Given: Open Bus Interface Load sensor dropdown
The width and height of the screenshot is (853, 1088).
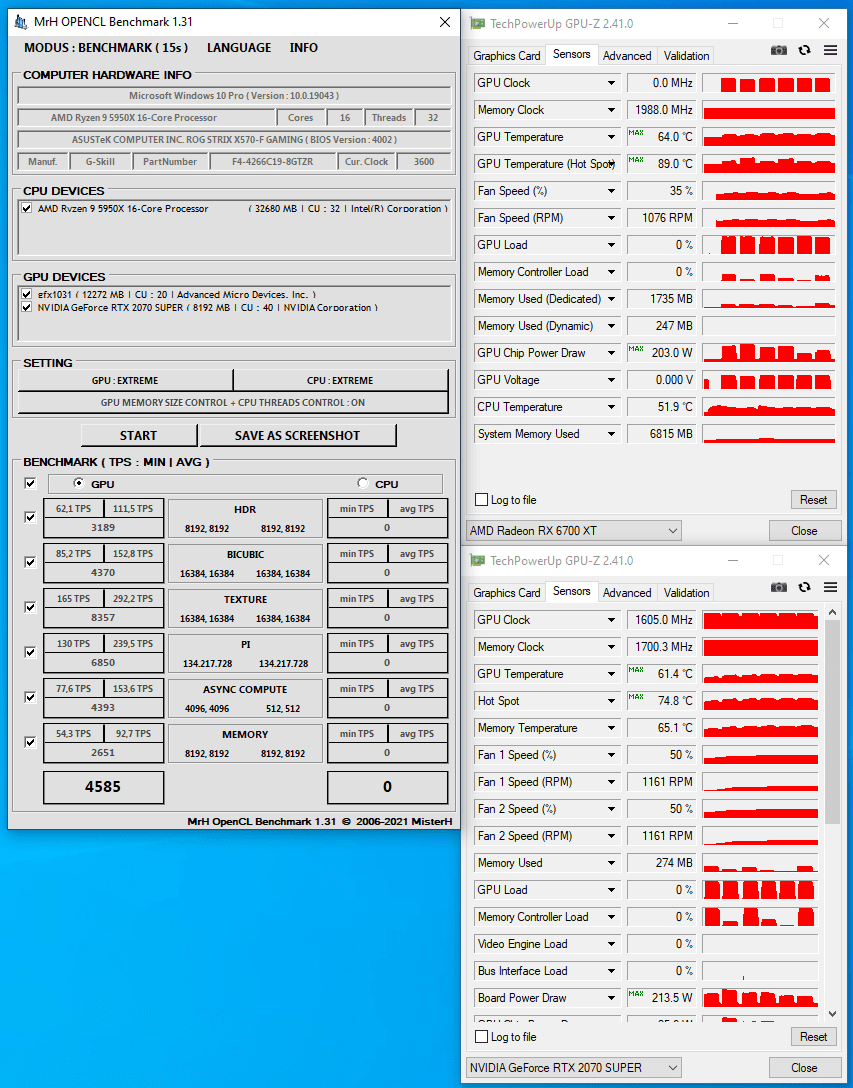Looking at the screenshot, I should (x=611, y=971).
